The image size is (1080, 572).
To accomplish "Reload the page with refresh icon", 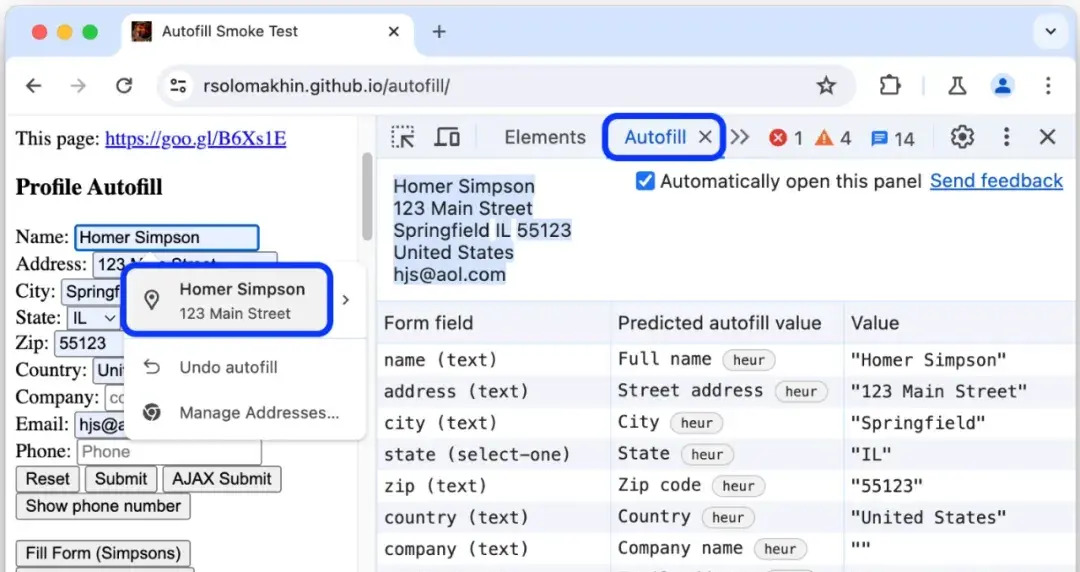I will (124, 85).
